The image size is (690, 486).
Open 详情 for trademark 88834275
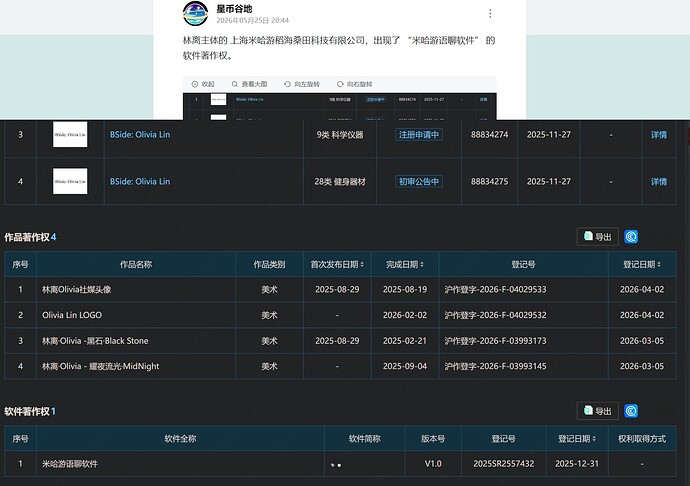[x=659, y=181]
